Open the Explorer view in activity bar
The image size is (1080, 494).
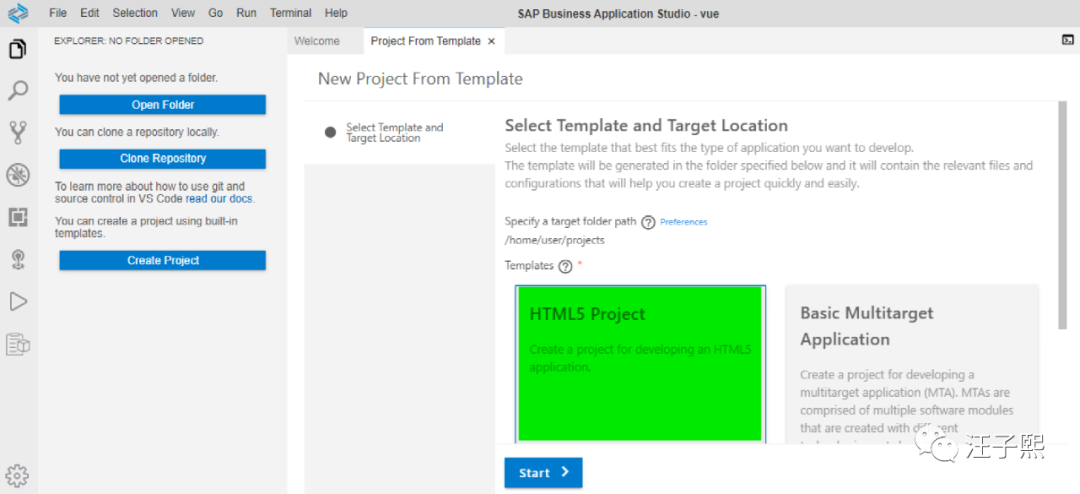tap(18, 49)
